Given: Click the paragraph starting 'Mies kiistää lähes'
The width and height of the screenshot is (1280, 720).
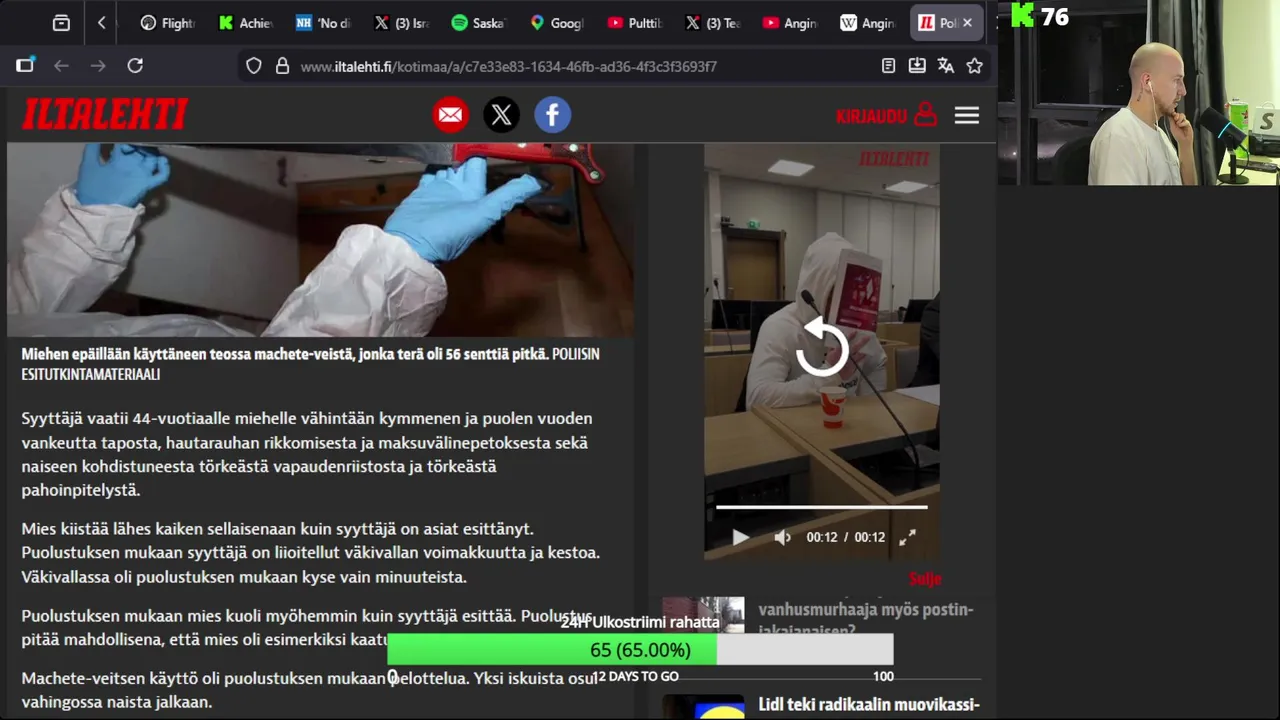Looking at the screenshot, I should 311,552.
